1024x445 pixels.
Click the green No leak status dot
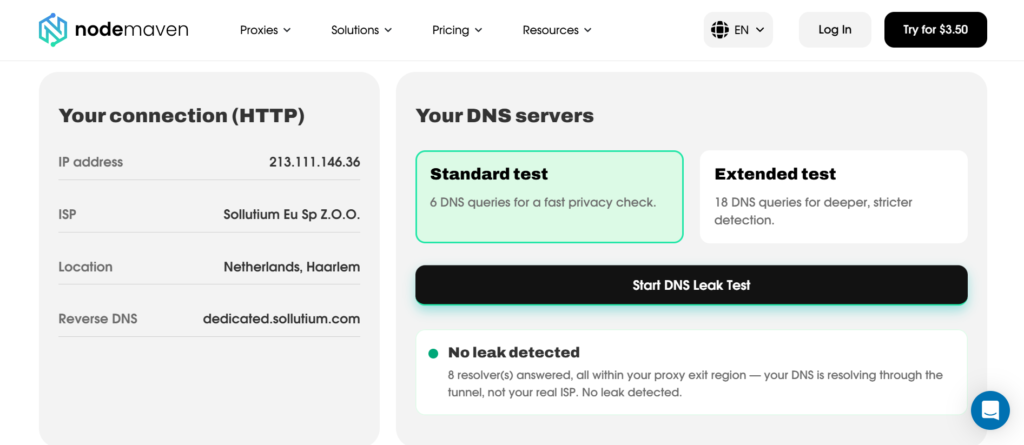433,354
